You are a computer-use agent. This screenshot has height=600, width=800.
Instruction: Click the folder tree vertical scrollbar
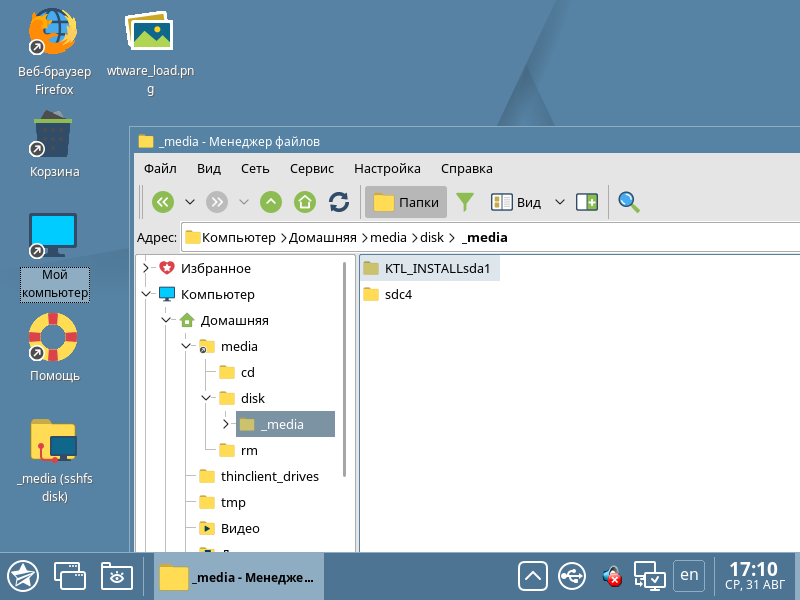346,370
